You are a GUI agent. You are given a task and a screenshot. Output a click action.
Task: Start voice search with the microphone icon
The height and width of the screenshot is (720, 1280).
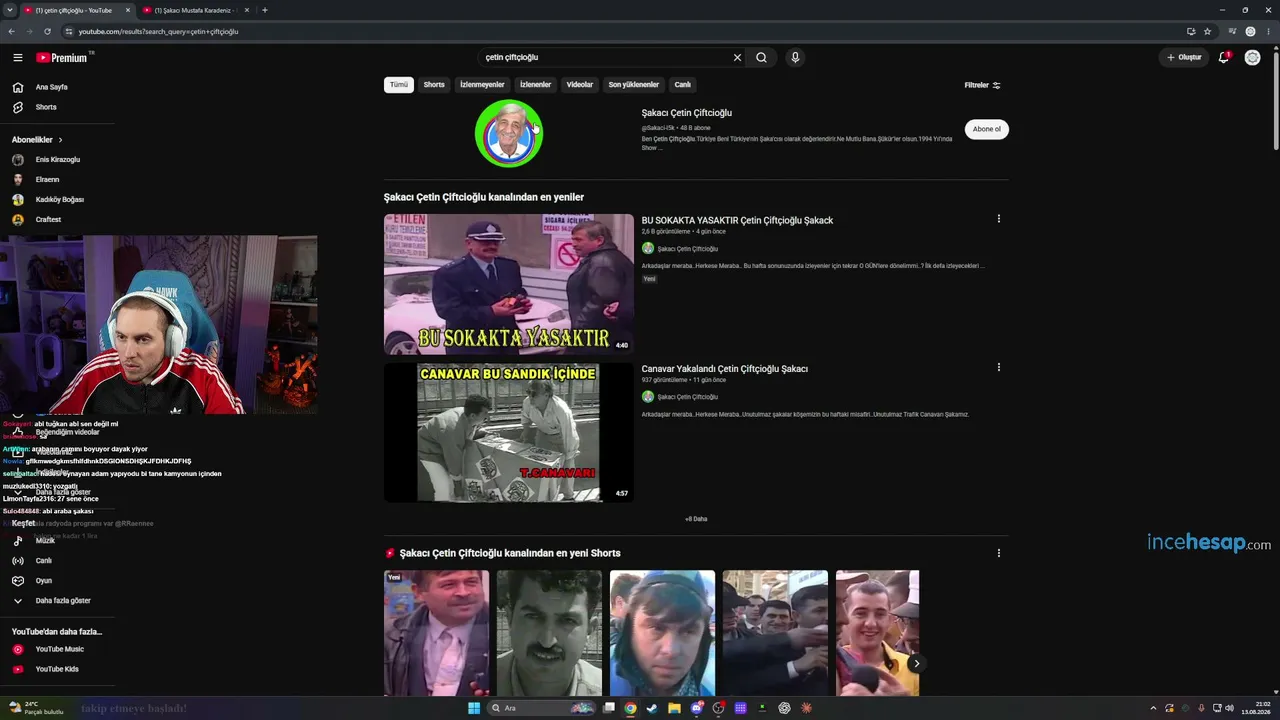pyautogui.click(x=795, y=58)
